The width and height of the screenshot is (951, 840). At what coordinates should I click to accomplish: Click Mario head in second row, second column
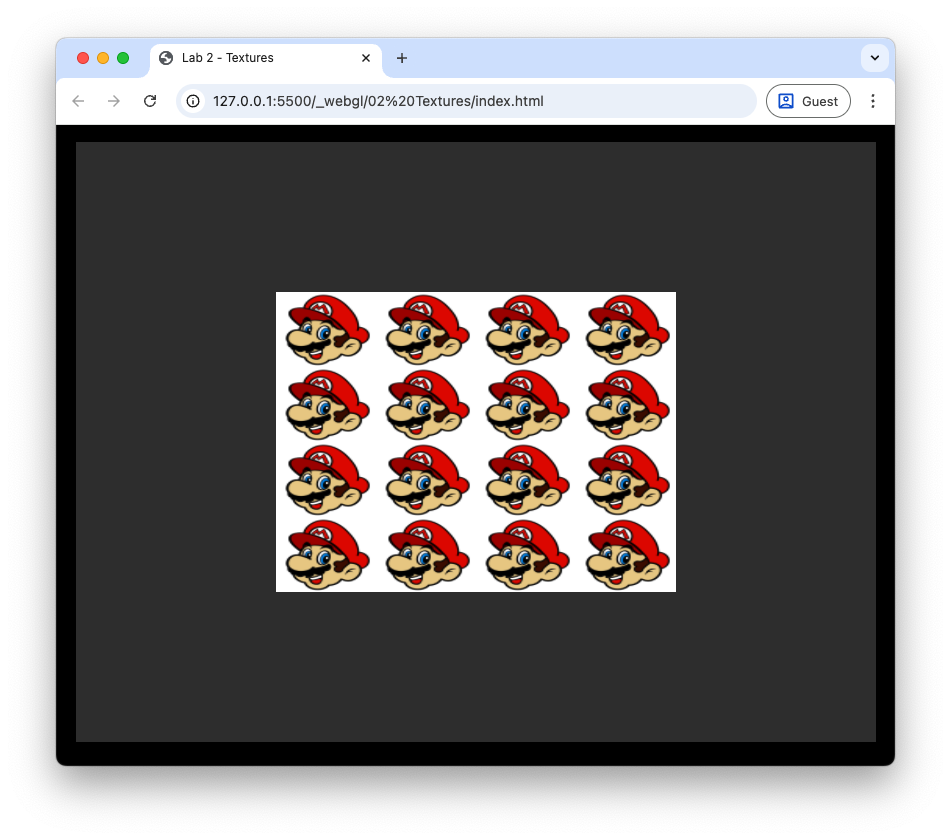(427, 404)
